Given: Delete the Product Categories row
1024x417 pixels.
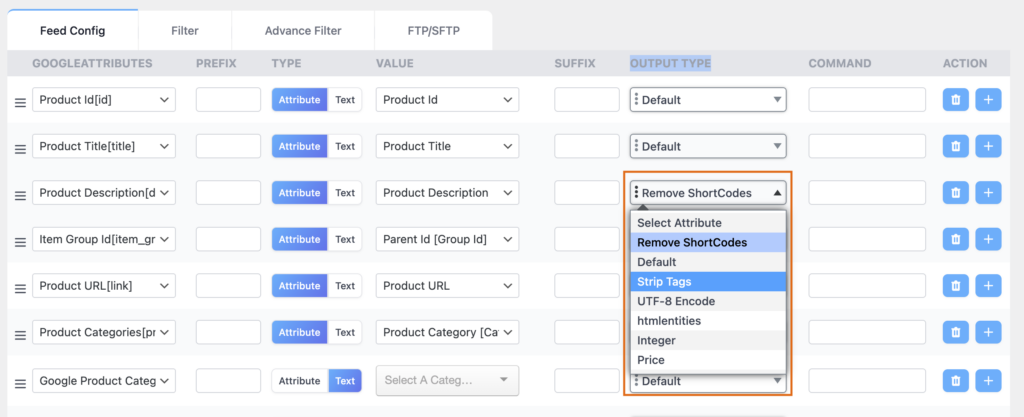Looking at the screenshot, I should coord(955,332).
